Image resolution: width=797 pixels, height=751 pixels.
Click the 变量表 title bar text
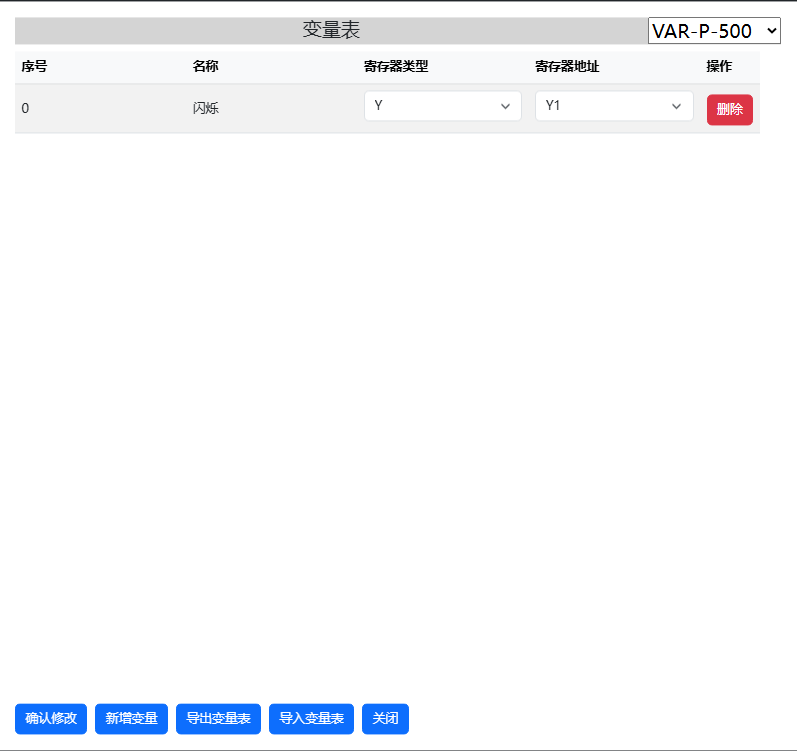[x=331, y=31]
